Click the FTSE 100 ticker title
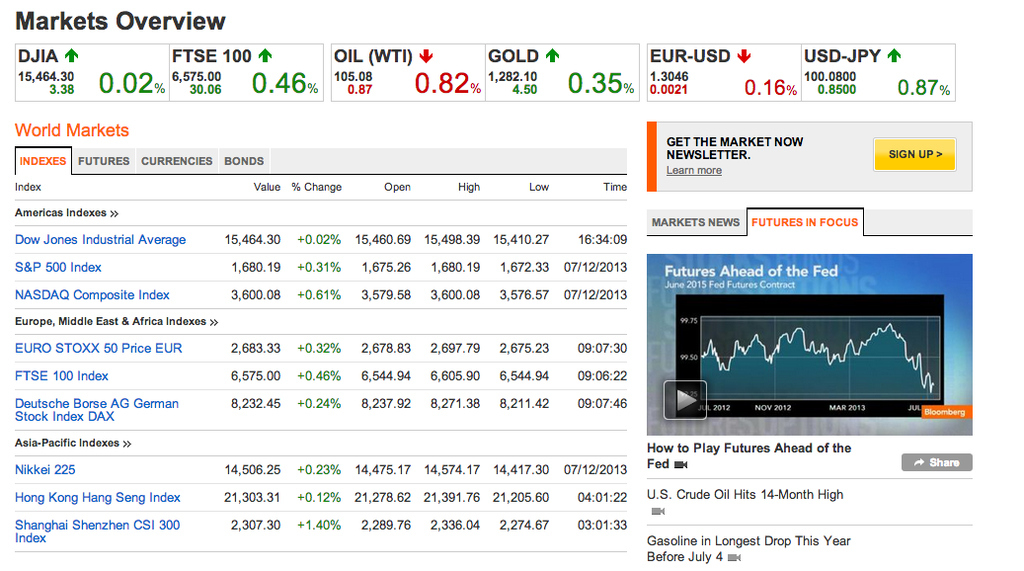Image resolution: width=1024 pixels, height=571 pixels. click(x=212, y=56)
